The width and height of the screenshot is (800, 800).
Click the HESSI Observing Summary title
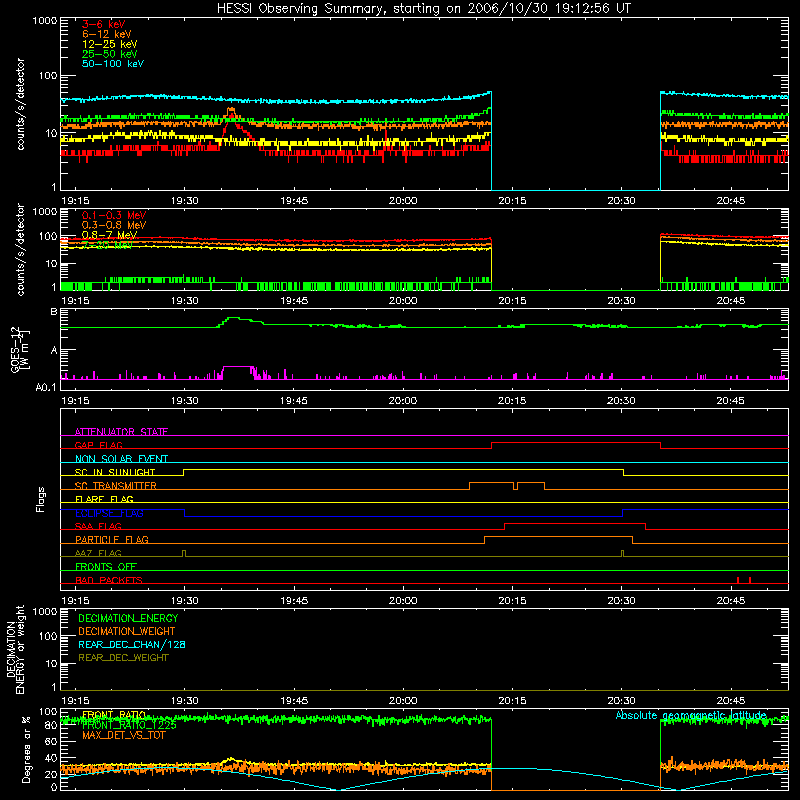click(x=424, y=8)
